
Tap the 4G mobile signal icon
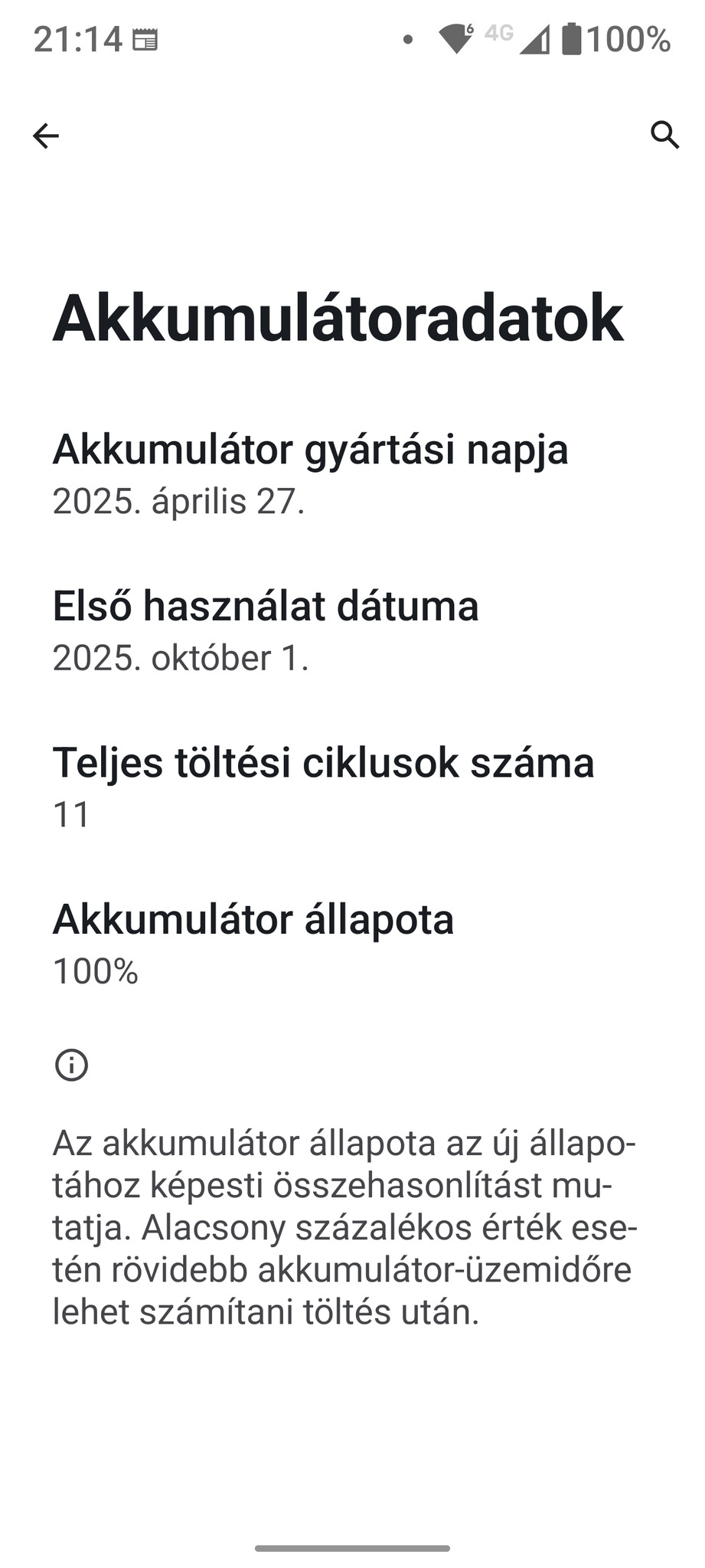click(x=517, y=38)
